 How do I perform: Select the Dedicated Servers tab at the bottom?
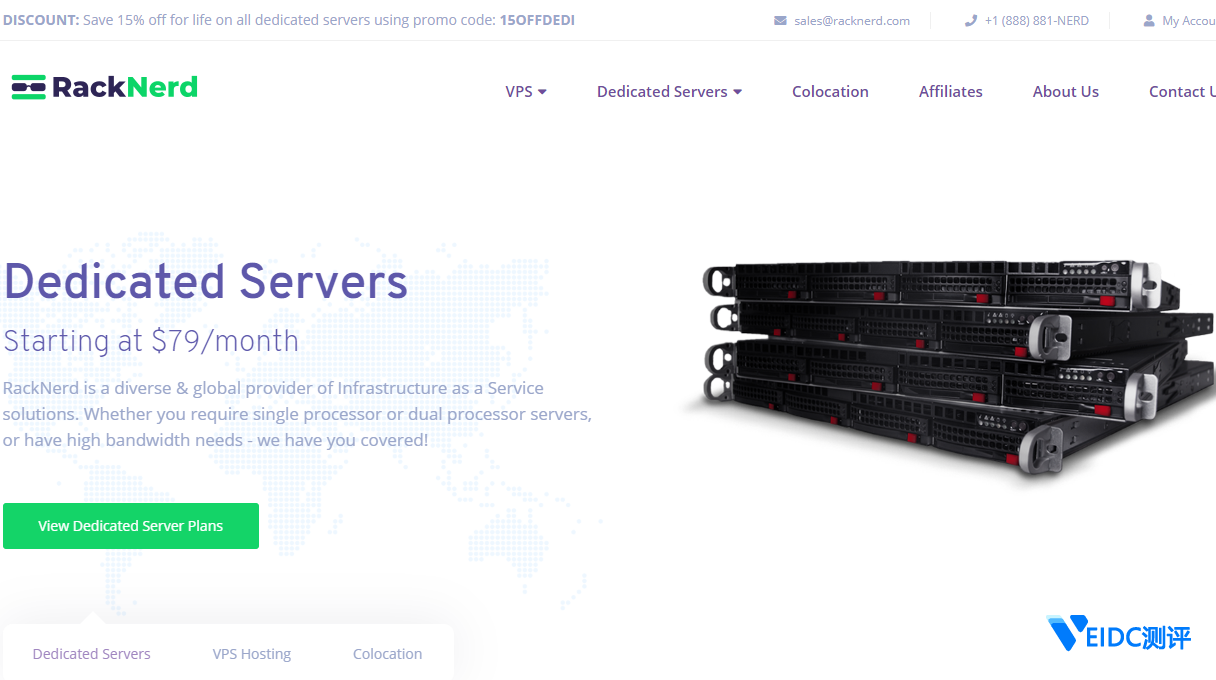tap(91, 654)
